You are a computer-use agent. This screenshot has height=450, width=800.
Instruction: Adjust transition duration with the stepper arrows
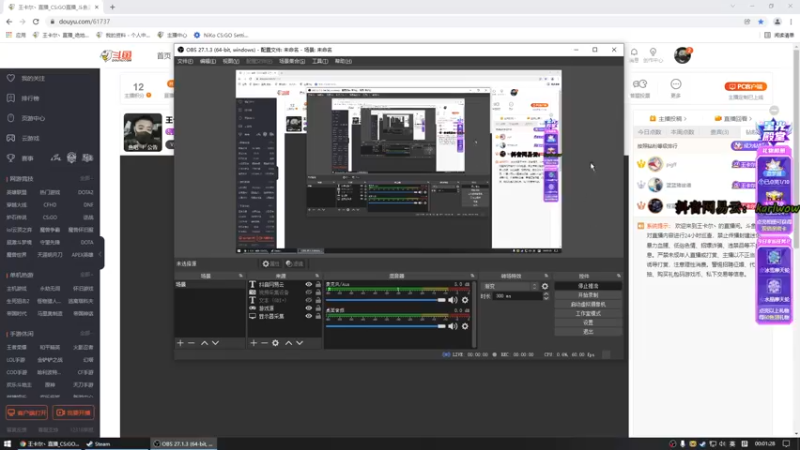point(546,296)
